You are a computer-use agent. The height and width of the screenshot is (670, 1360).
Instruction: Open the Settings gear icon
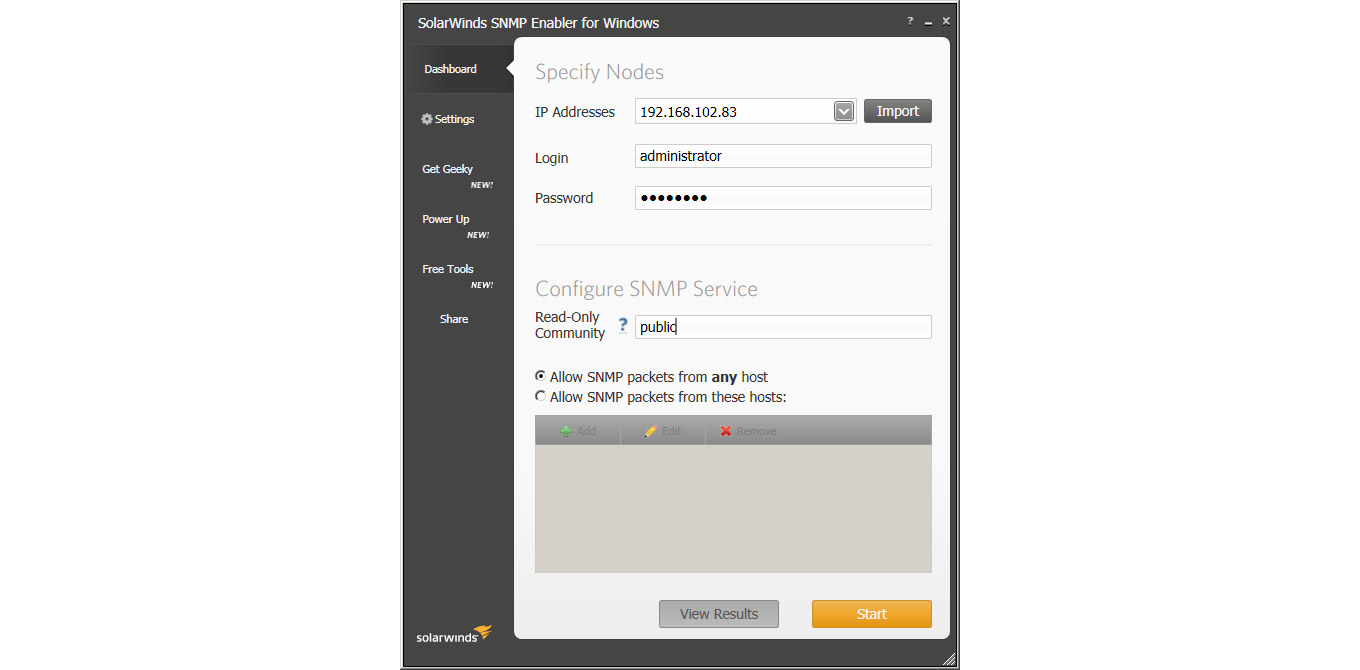[429, 118]
